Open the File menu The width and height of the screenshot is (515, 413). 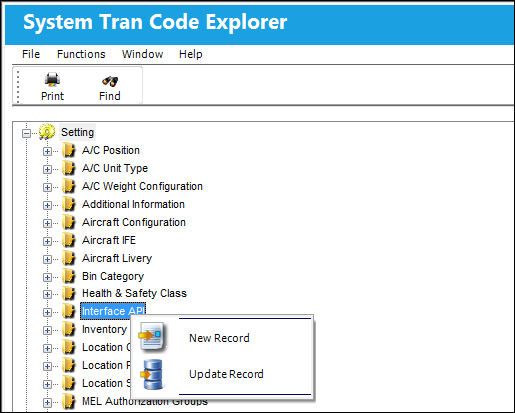tap(31, 54)
